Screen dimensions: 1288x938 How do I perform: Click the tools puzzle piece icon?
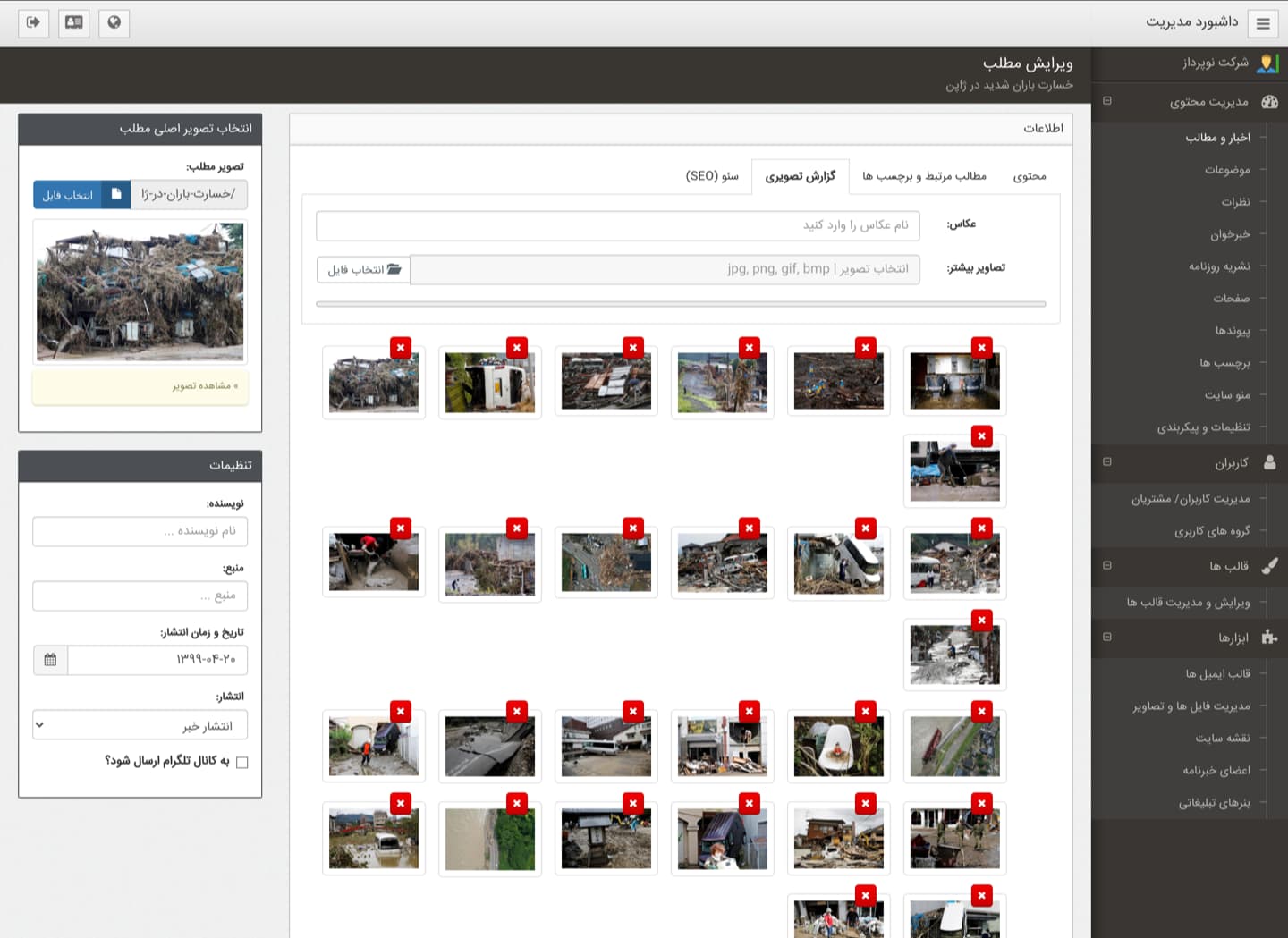coord(1269,638)
